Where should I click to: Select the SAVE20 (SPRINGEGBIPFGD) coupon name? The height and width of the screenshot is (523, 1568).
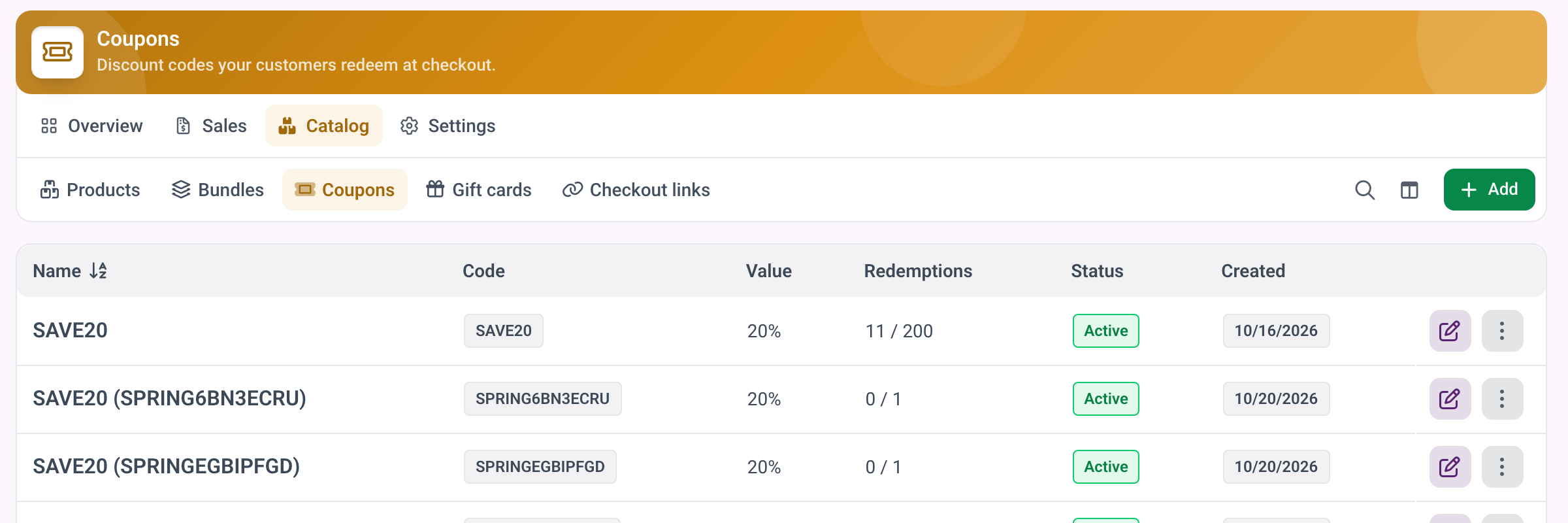pyautogui.click(x=166, y=467)
